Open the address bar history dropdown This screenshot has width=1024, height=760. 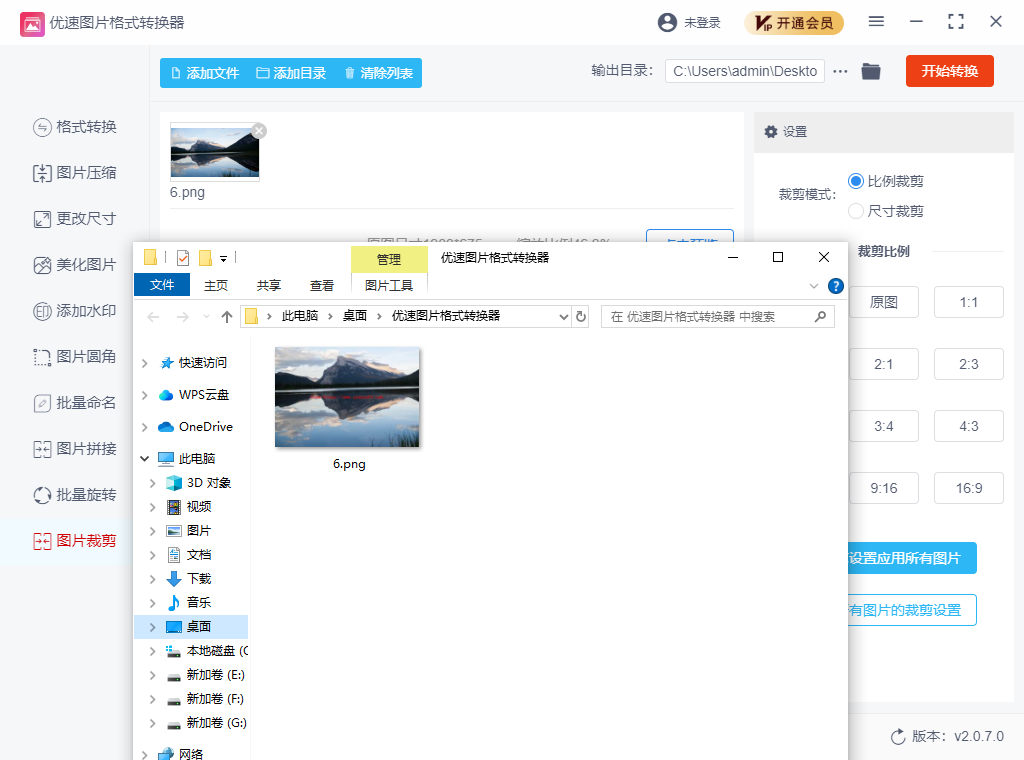click(x=564, y=317)
